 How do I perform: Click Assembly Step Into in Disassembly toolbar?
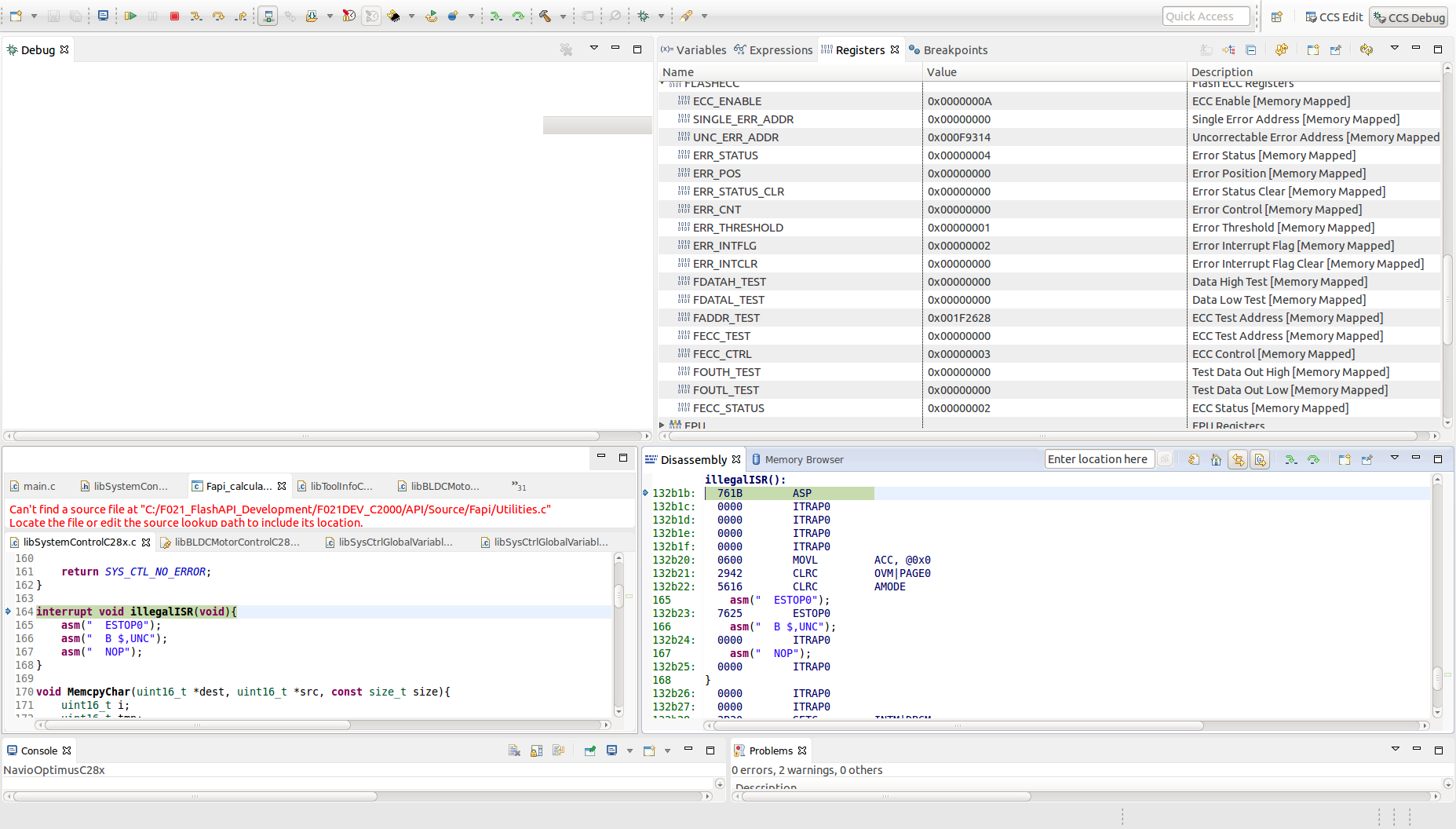tap(1290, 459)
